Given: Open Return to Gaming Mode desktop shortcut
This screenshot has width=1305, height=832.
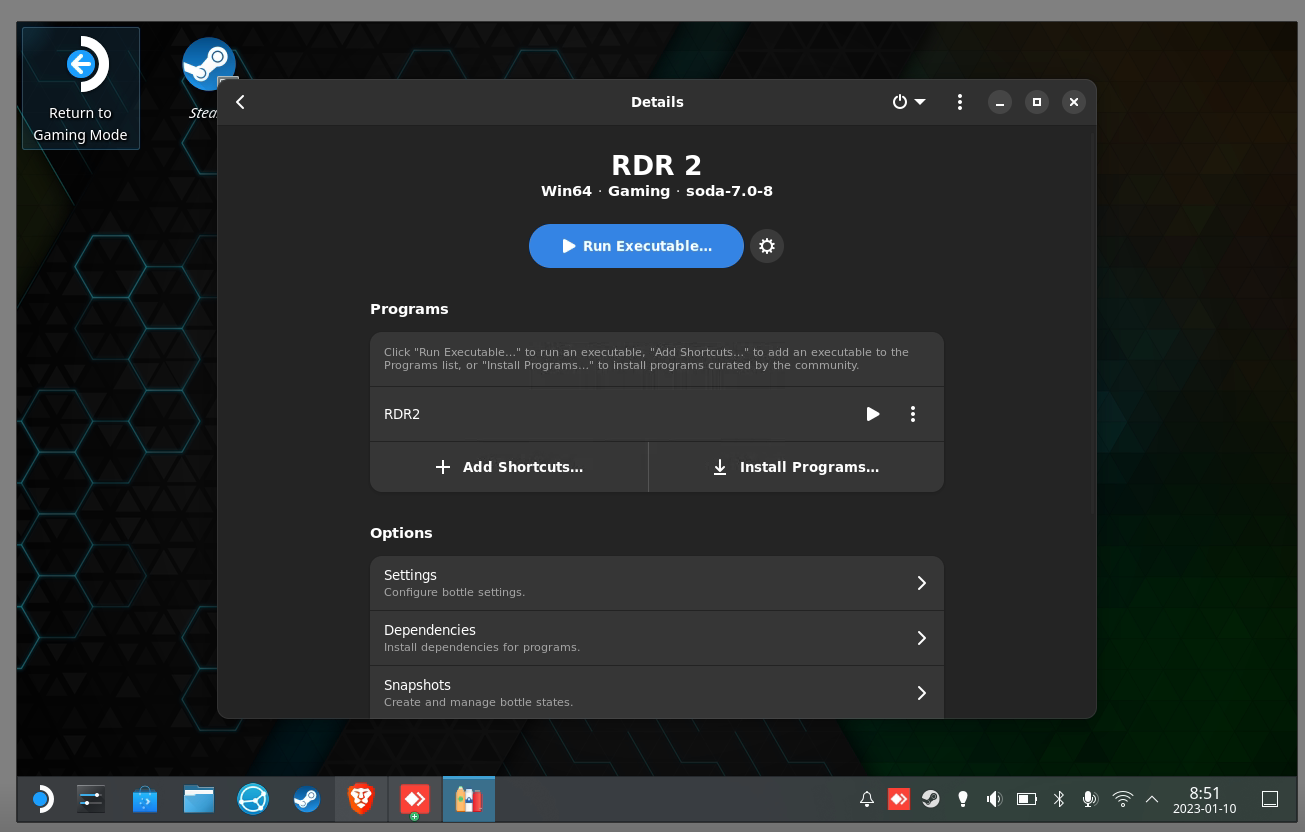Looking at the screenshot, I should click(x=81, y=88).
